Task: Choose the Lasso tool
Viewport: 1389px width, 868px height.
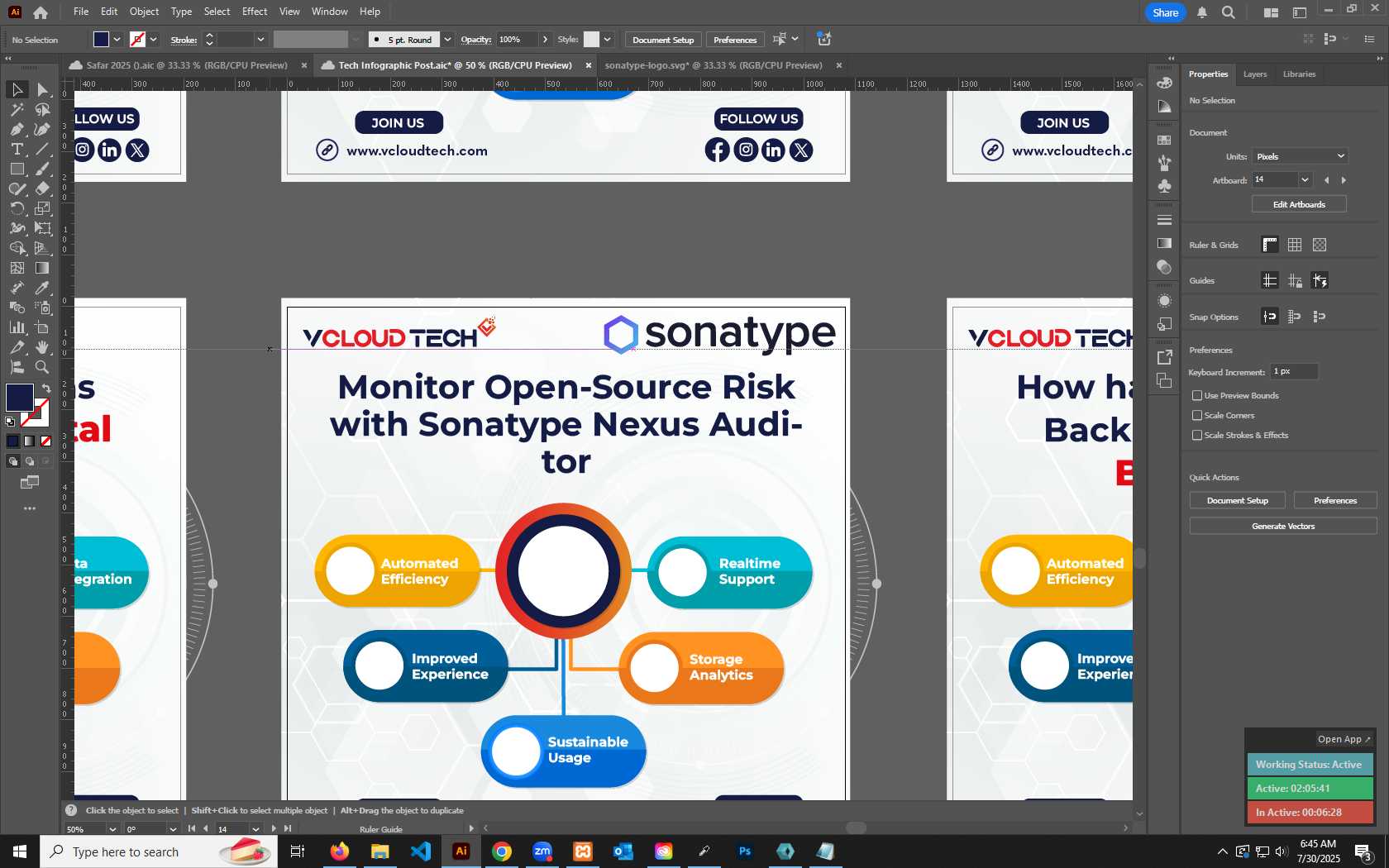Action: click(43, 109)
